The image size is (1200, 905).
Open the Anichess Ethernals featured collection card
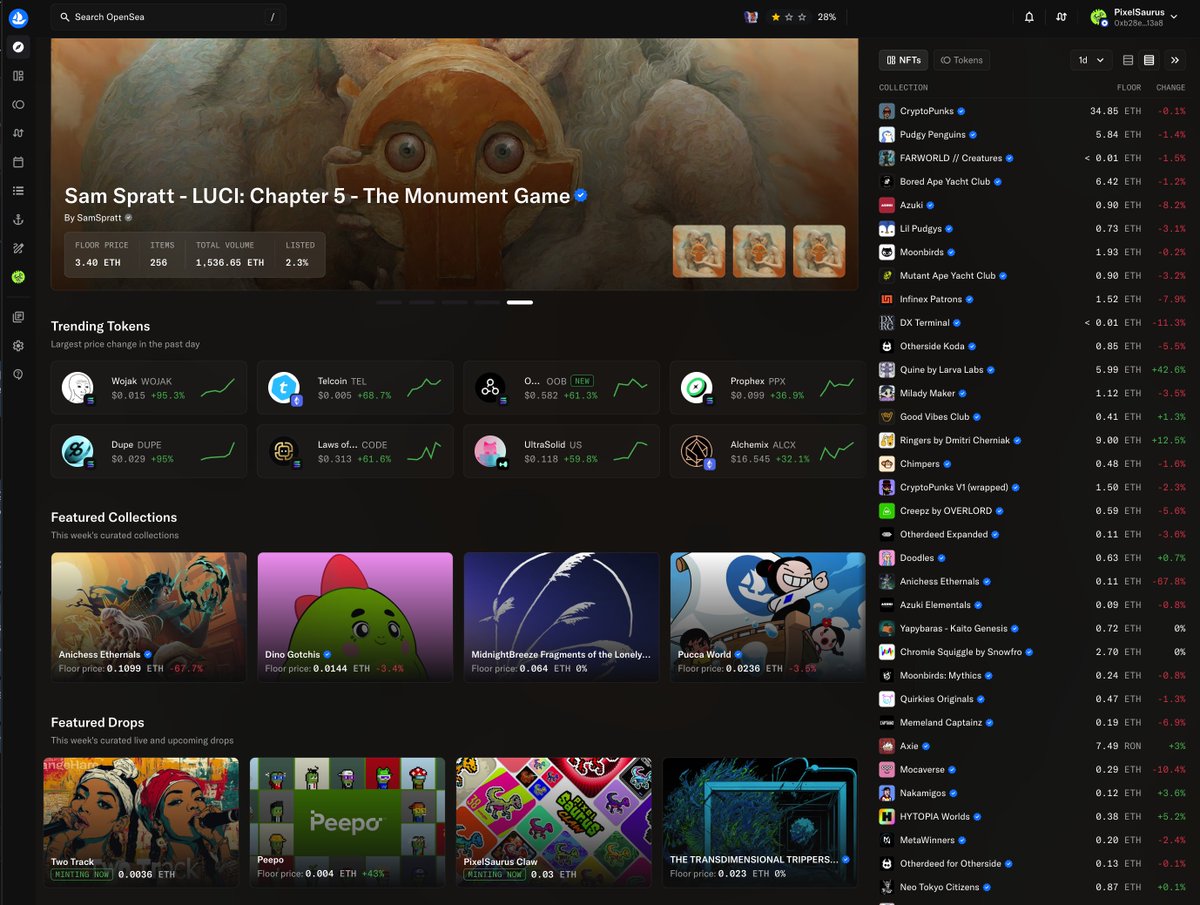tap(149, 617)
